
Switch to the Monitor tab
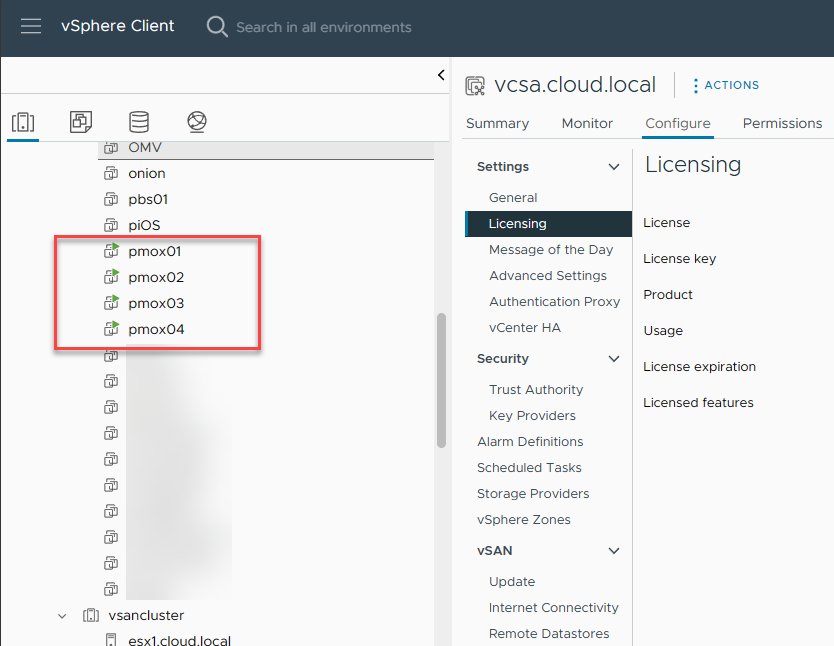(587, 123)
